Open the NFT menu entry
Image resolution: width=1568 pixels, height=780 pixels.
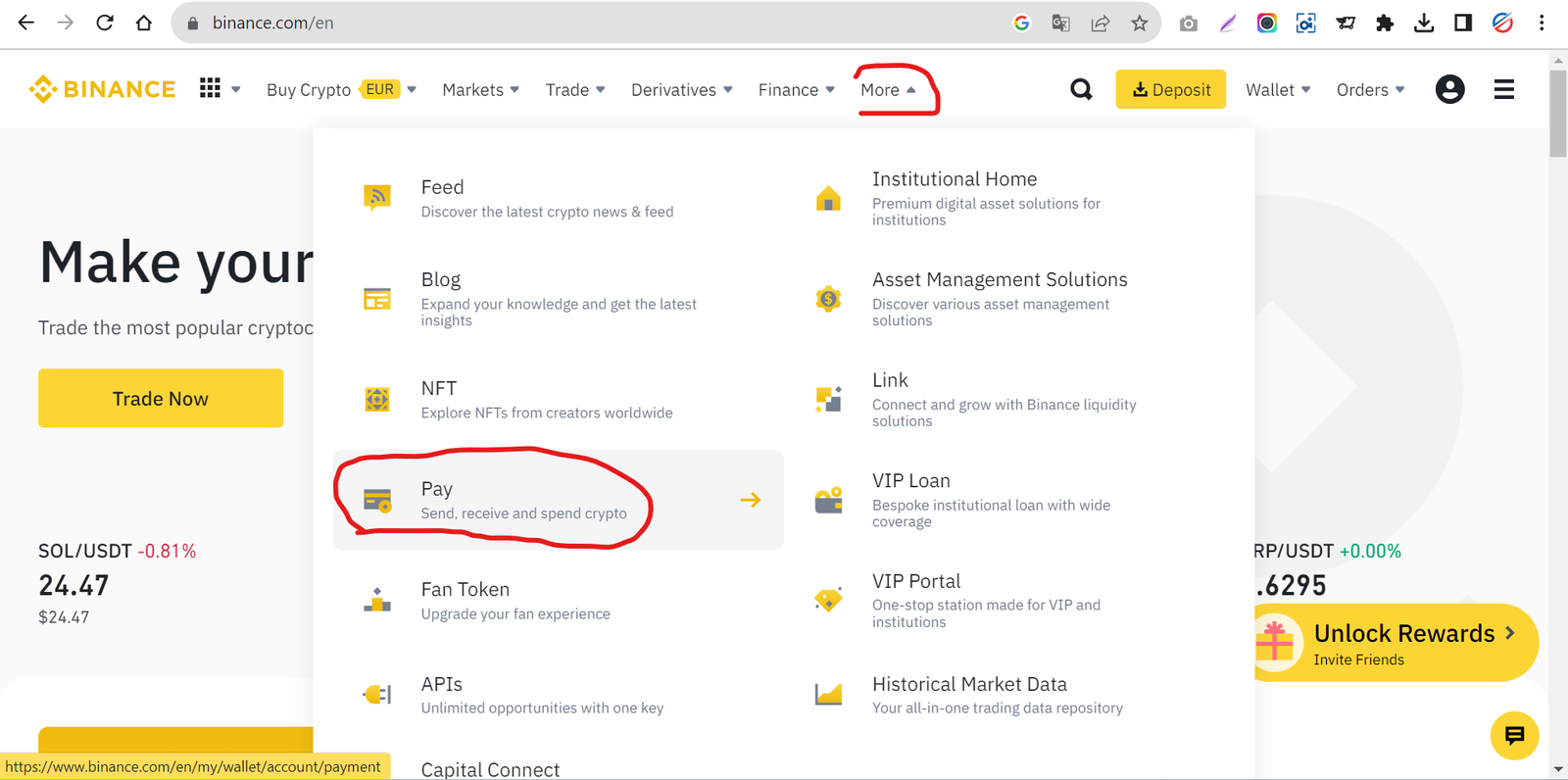pos(558,399)
